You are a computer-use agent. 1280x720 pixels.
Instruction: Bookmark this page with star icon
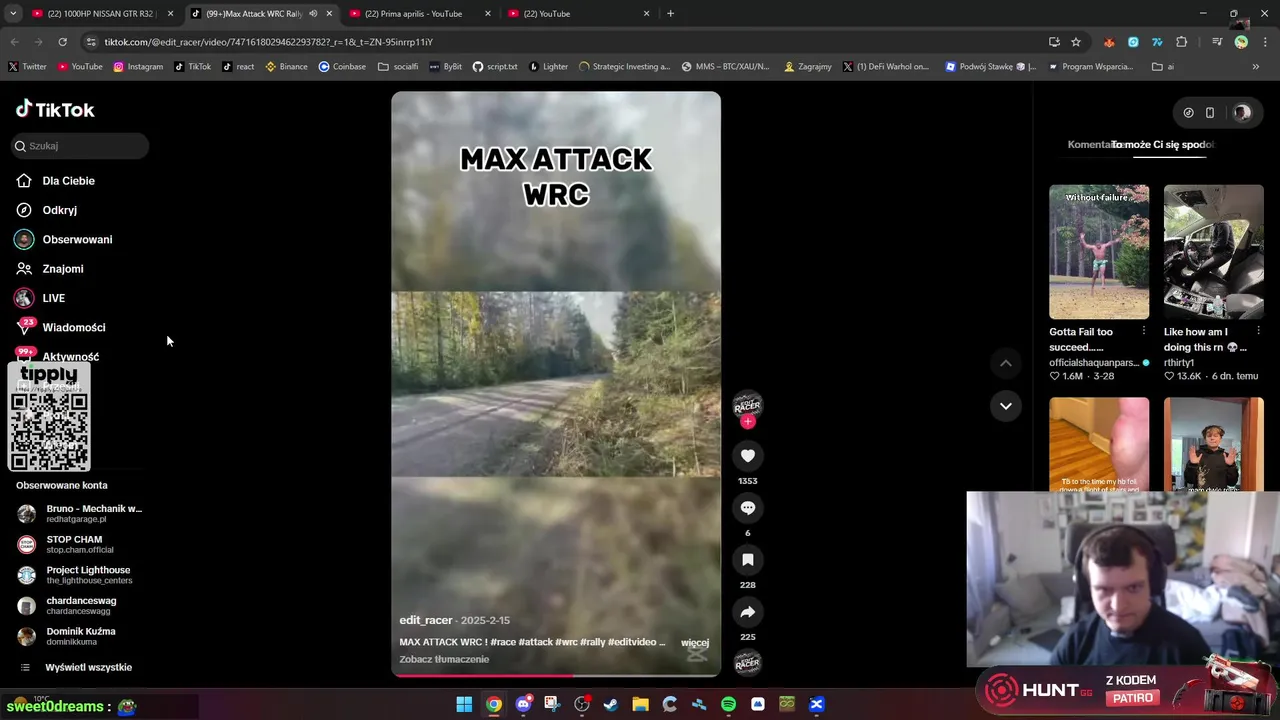pyautogui.click(x=1076, y=42)
